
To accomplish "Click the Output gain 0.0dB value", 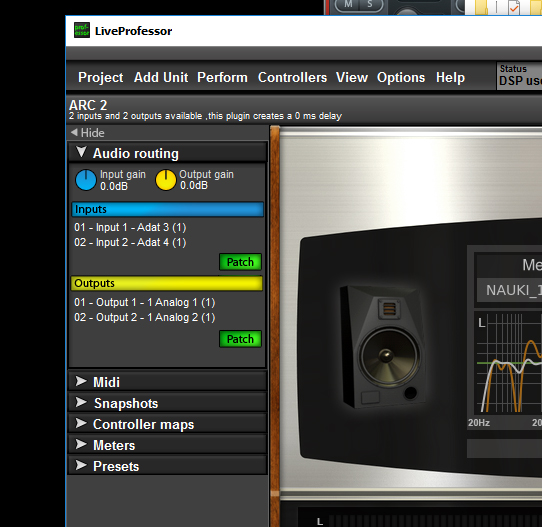I will click(194, 186).
